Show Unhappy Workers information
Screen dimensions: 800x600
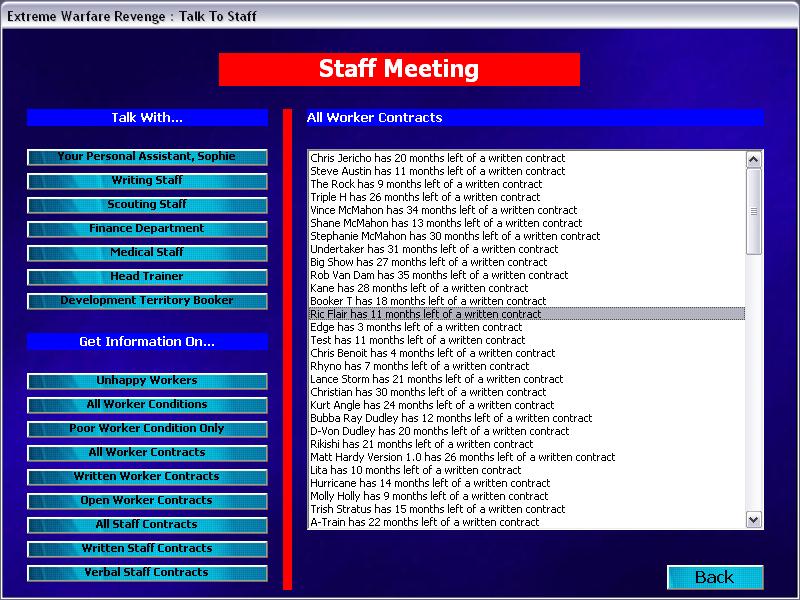click(147, 381)
